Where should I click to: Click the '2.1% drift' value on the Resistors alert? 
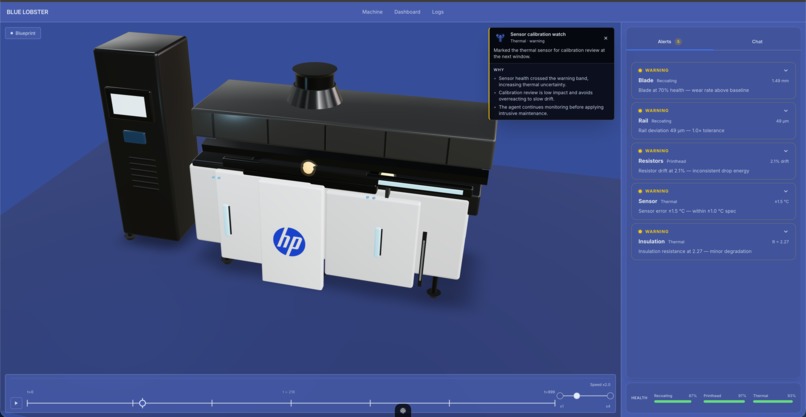tap(779, 161)
